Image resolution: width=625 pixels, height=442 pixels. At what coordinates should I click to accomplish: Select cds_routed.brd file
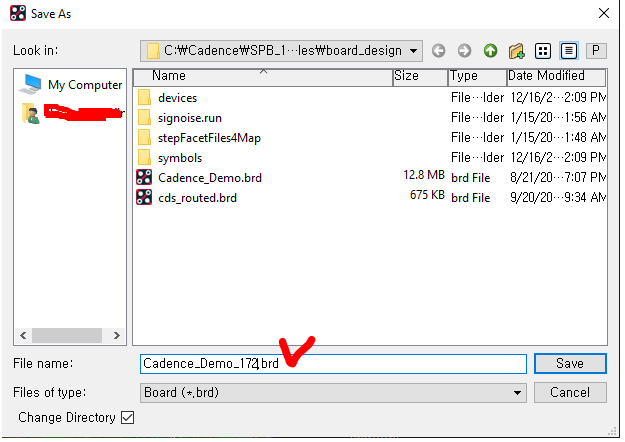197,198
